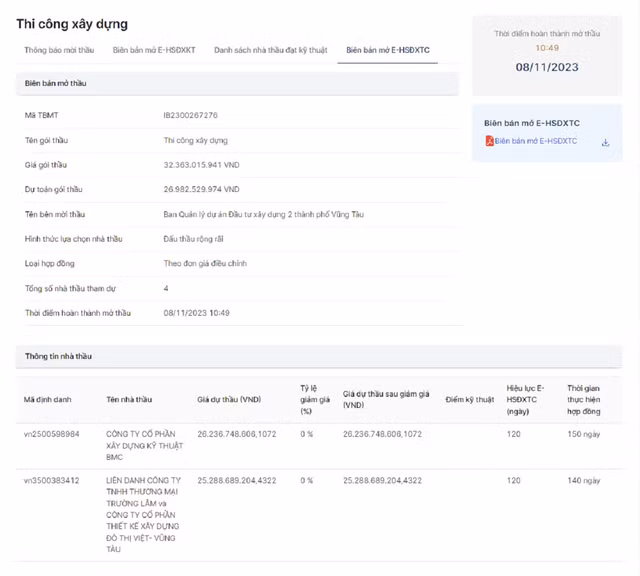Select Danh sách nhà thầu đạt kỹ thuật tab
Image resolution: width=640 pixels, height=576 pixels.
click(x=269, y=49)
